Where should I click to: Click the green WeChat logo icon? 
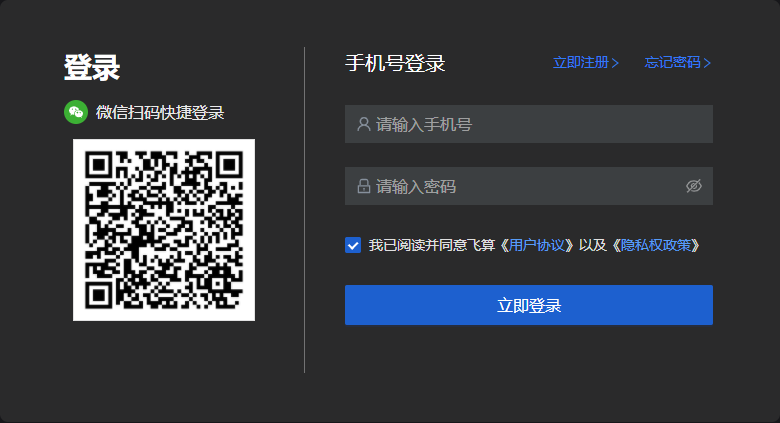(x=76, y=112)
